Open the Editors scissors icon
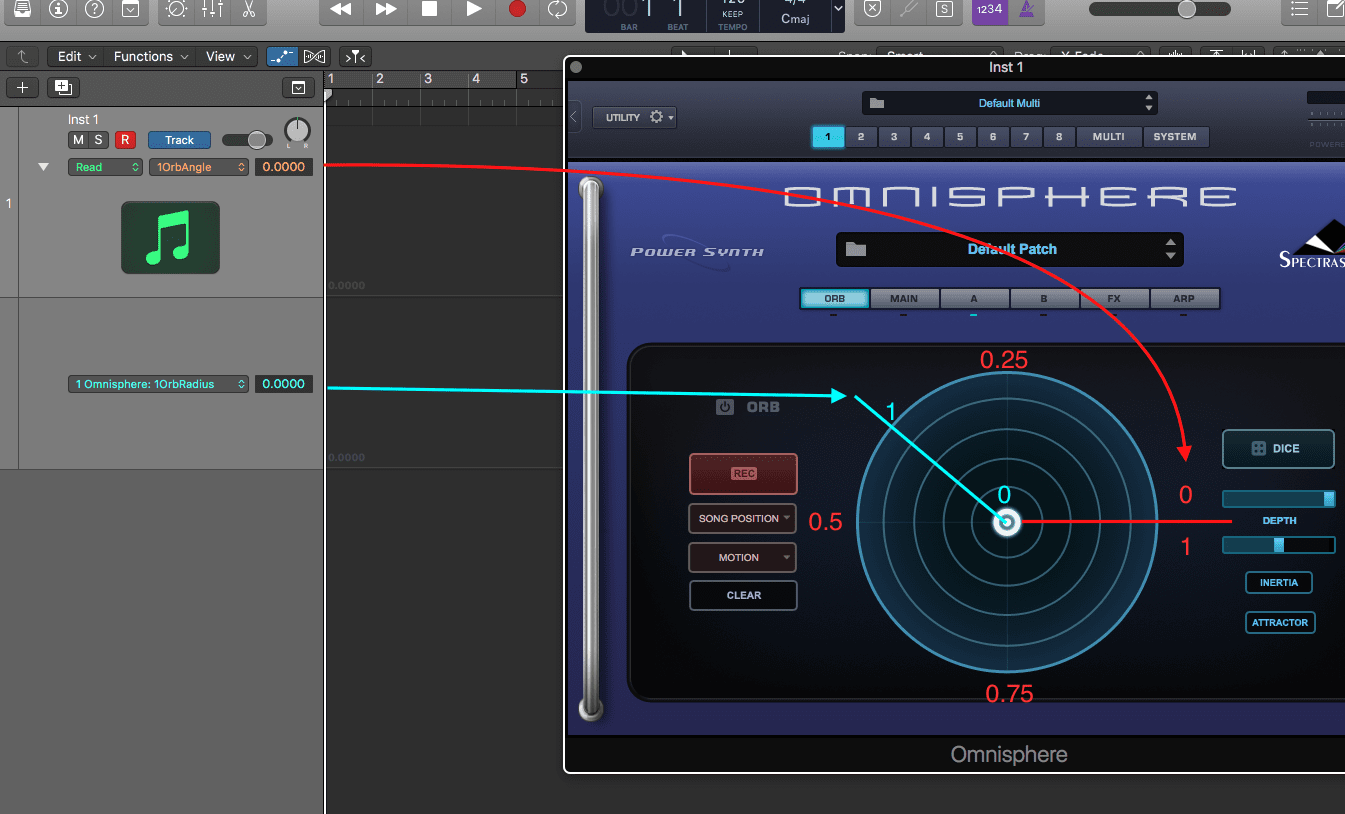Viewport: 1345px width, 814px height. 249,10
